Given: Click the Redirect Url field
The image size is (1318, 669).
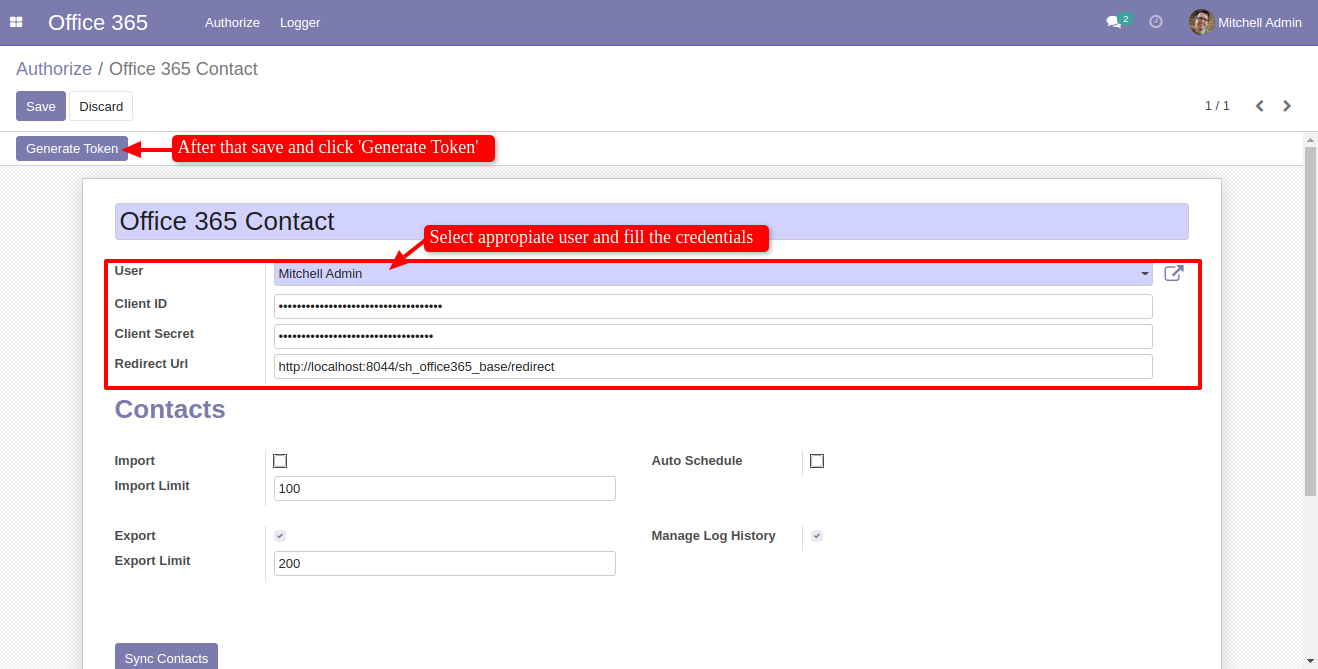Looking at the screenshot, I should pos(713,366).
